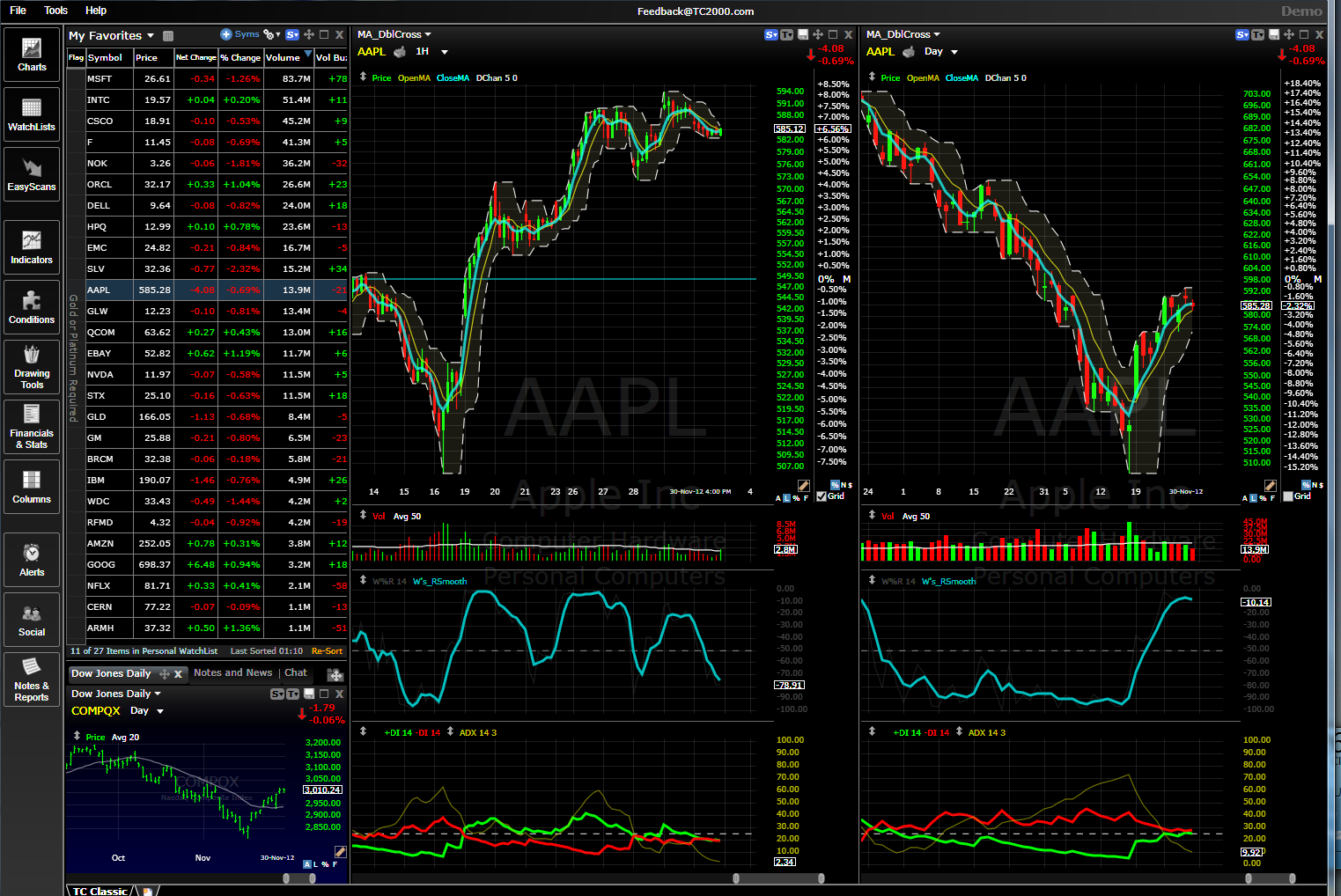This screenshot has width=1341, height=896.
Task: Click the T button on 1H chart
Action: point(787,34)
